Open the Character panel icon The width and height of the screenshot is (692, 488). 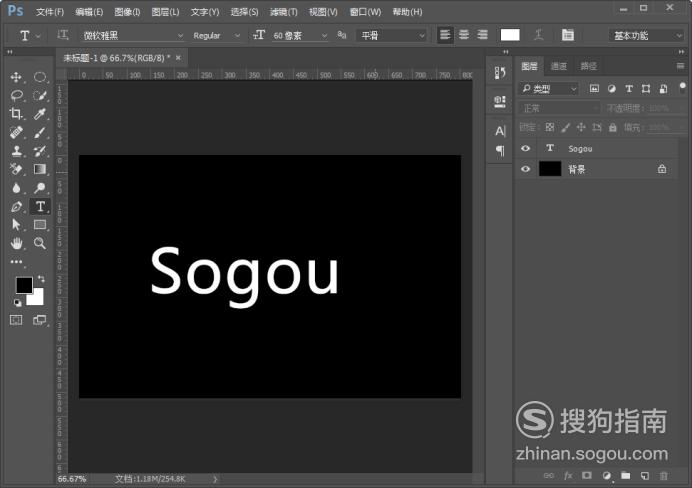(500, 131)
